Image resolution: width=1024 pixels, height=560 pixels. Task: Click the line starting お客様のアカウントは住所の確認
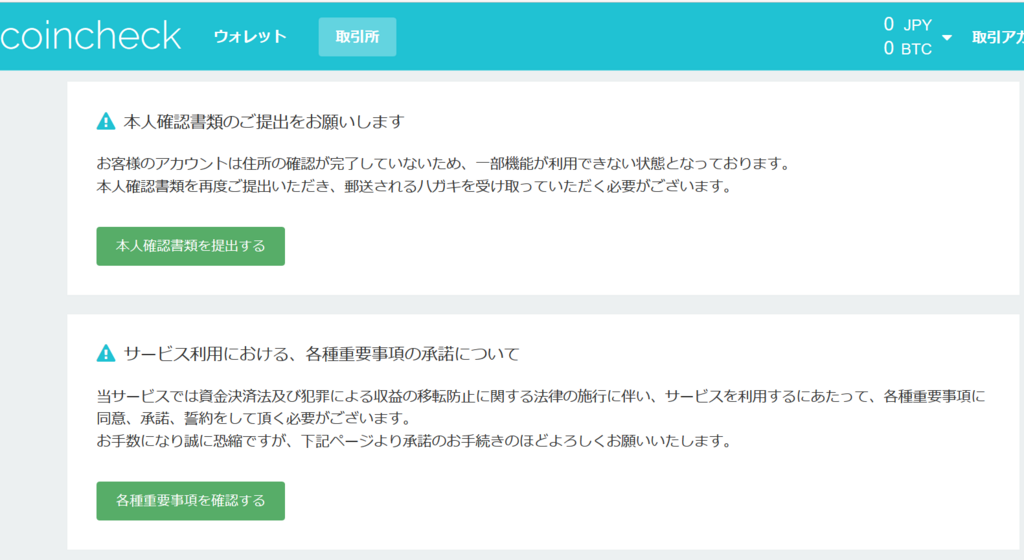[443, 164]
